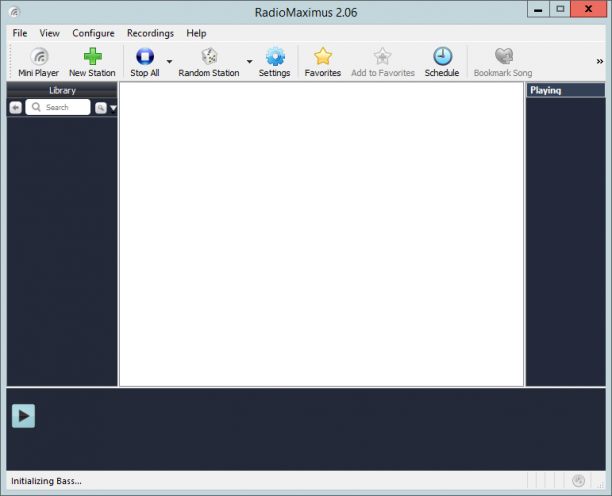The height and width of the screenshot is (496, 612).
Task: Click the magnifier search button in Library
Action: (x=101, y=108)
